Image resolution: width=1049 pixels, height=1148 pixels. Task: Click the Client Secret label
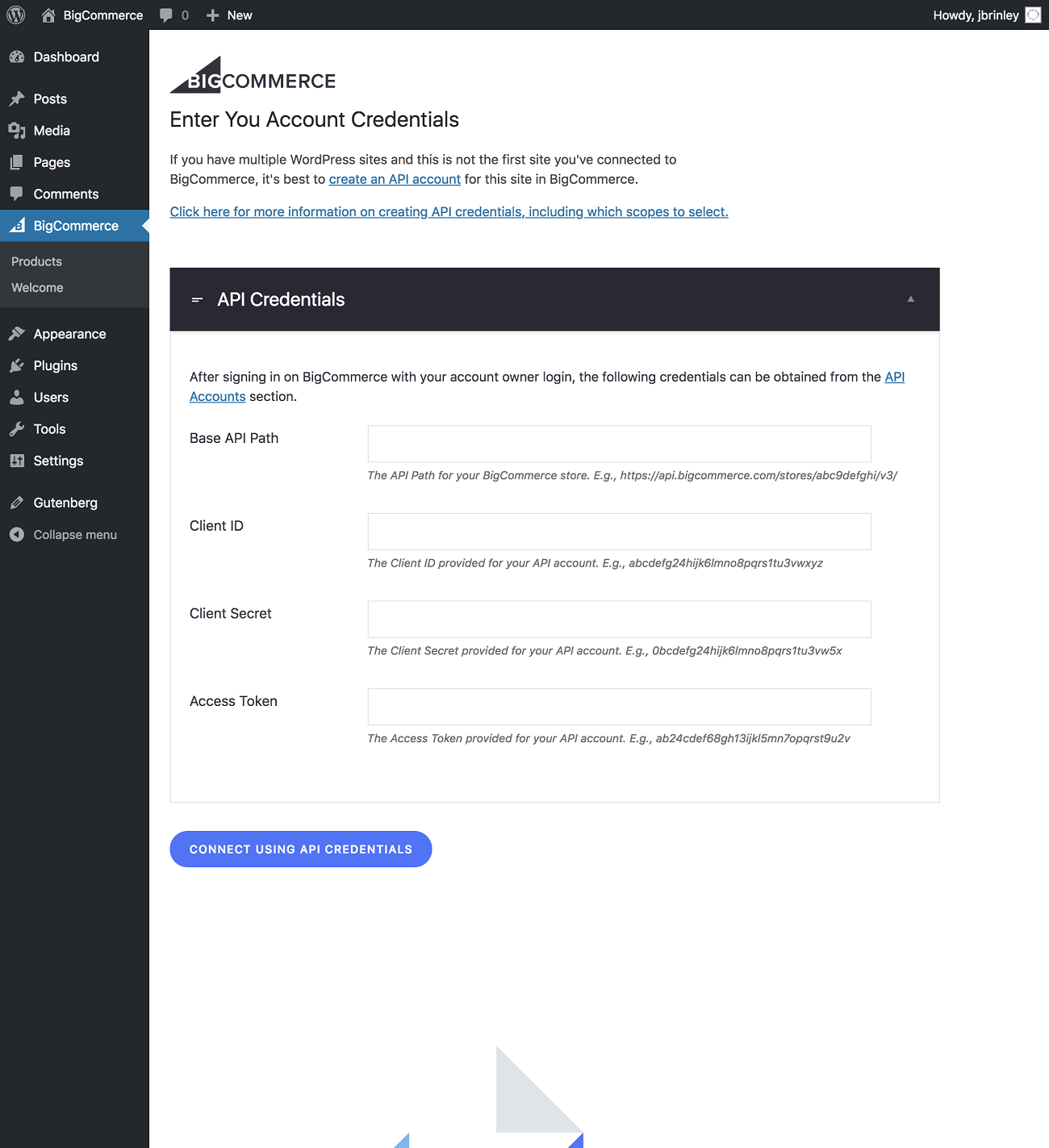point(230,613)
